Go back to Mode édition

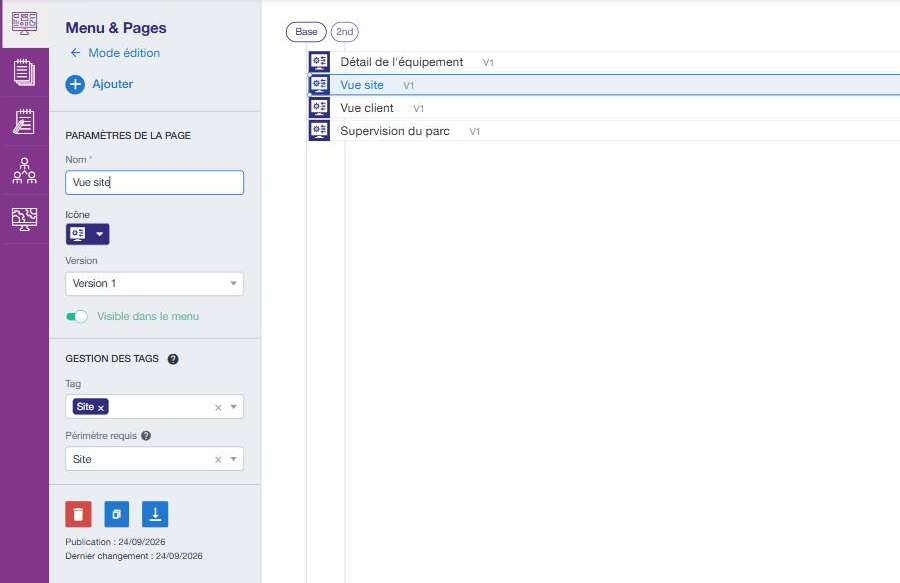pyautogui.click(x=124, y=53)
